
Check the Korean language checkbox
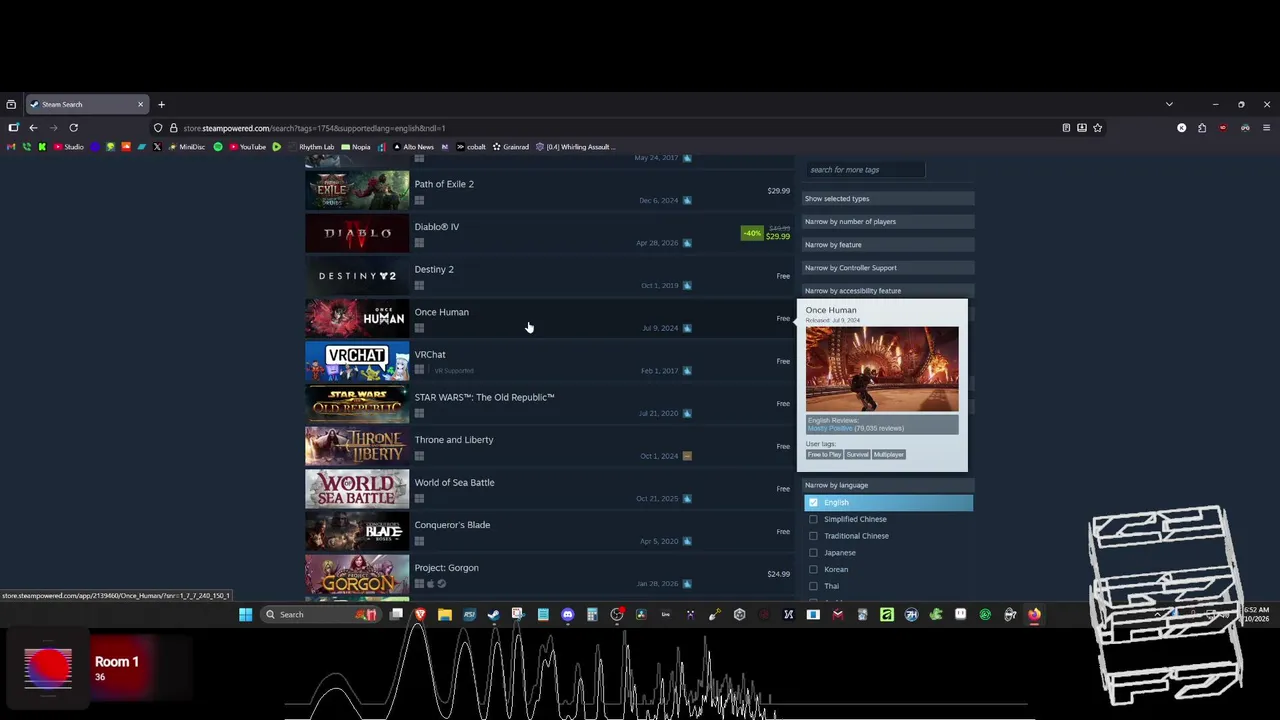[x=813, y=569]
